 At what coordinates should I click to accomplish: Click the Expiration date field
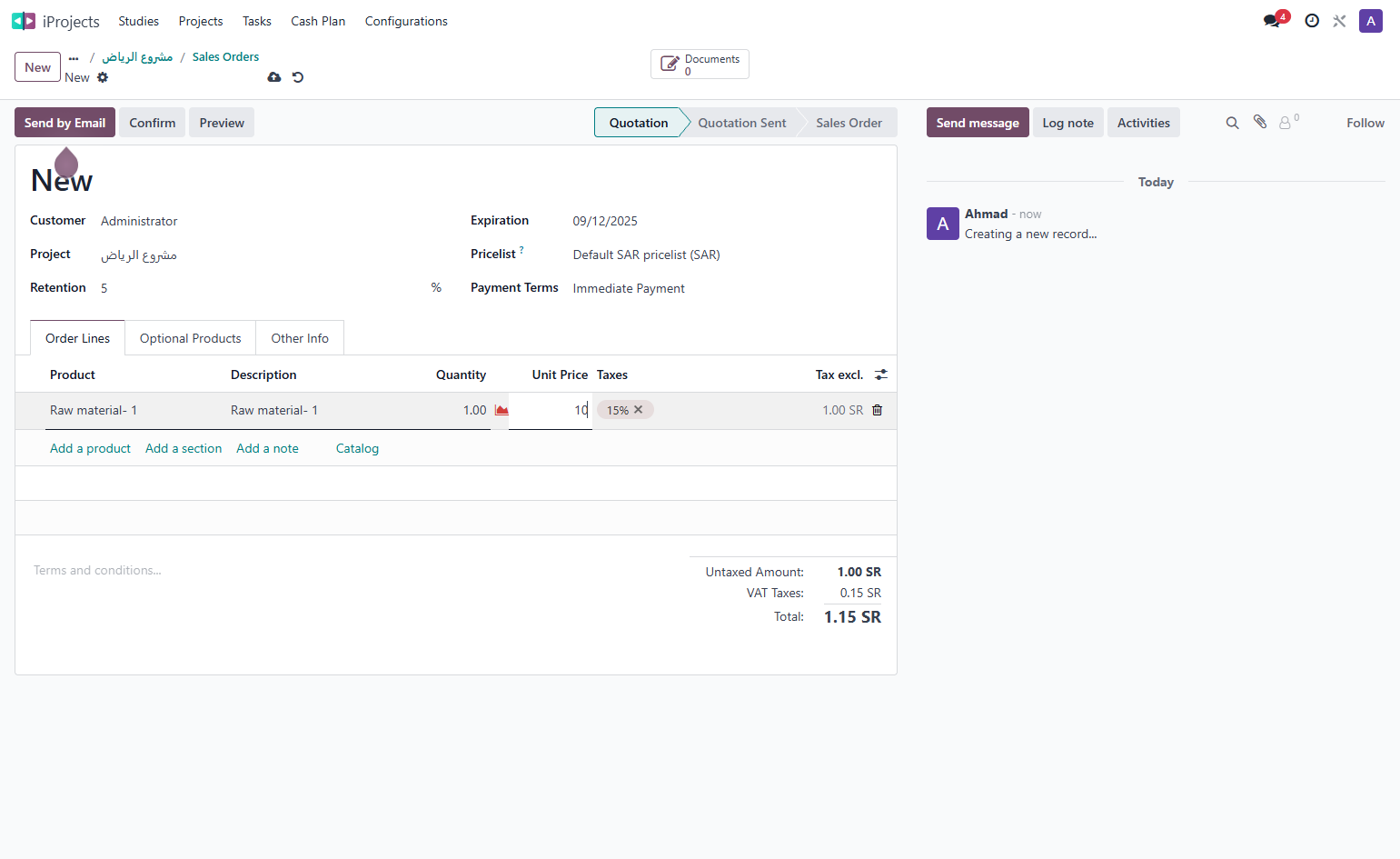tap(727, 221)
